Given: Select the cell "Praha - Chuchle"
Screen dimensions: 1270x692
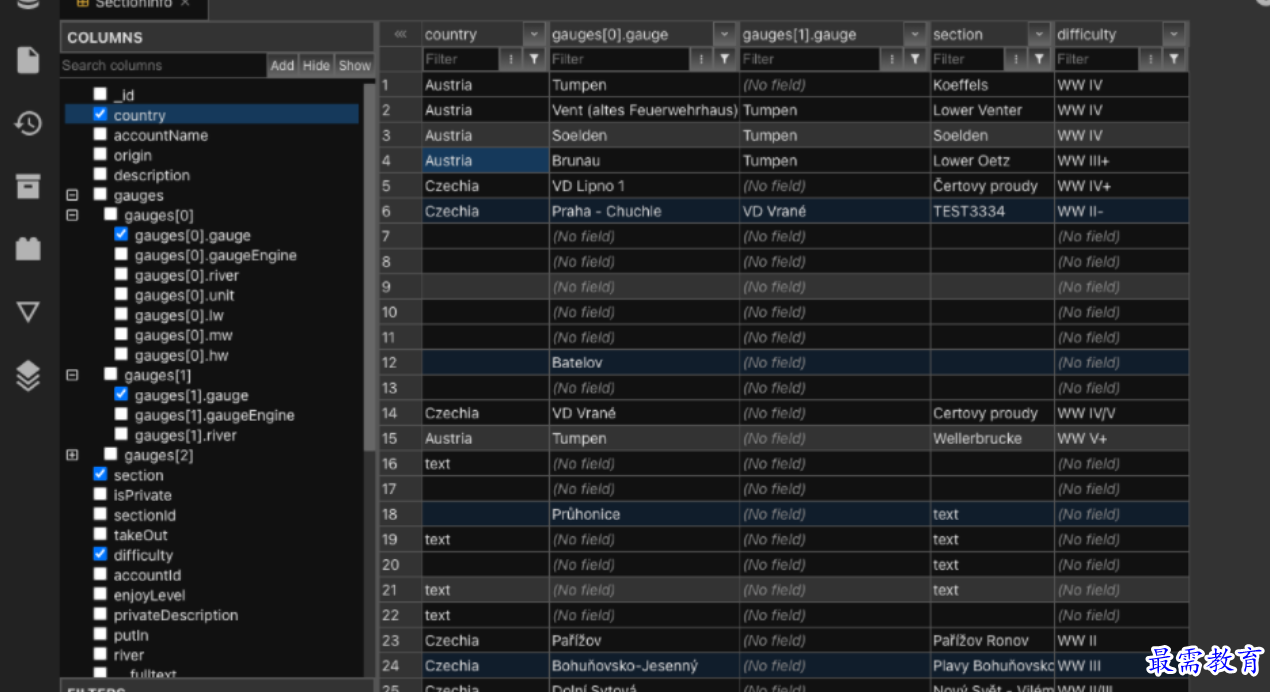Looking at the screenshot, I should 644,211.
